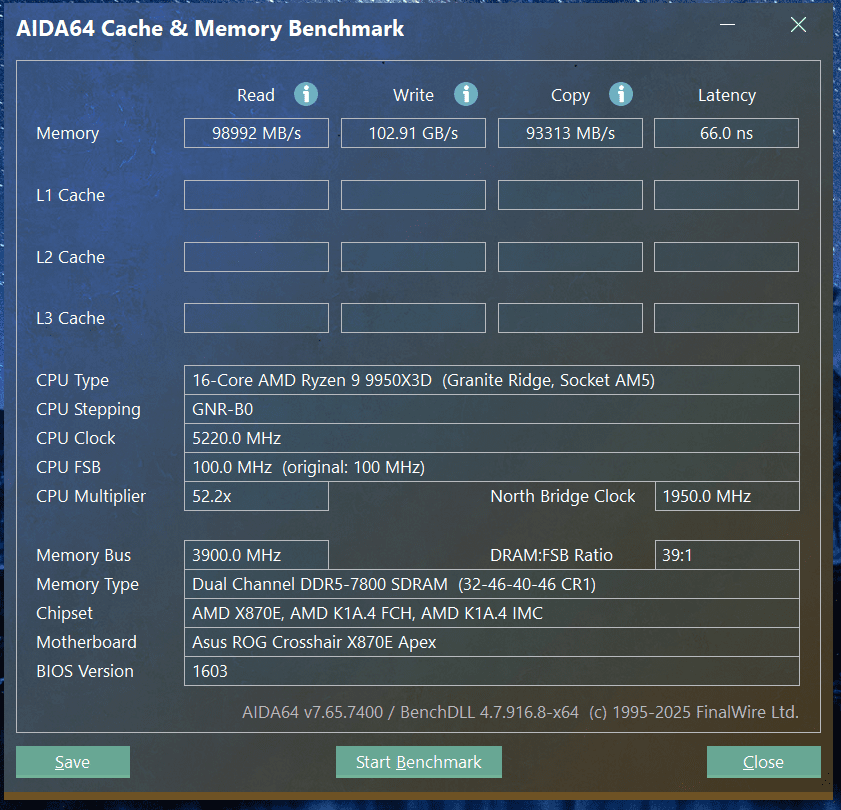This screenshot has height=810, width=841.
Task: Select Memory Write value 102.91 GB/s
Action: click(x=414, y=133)
